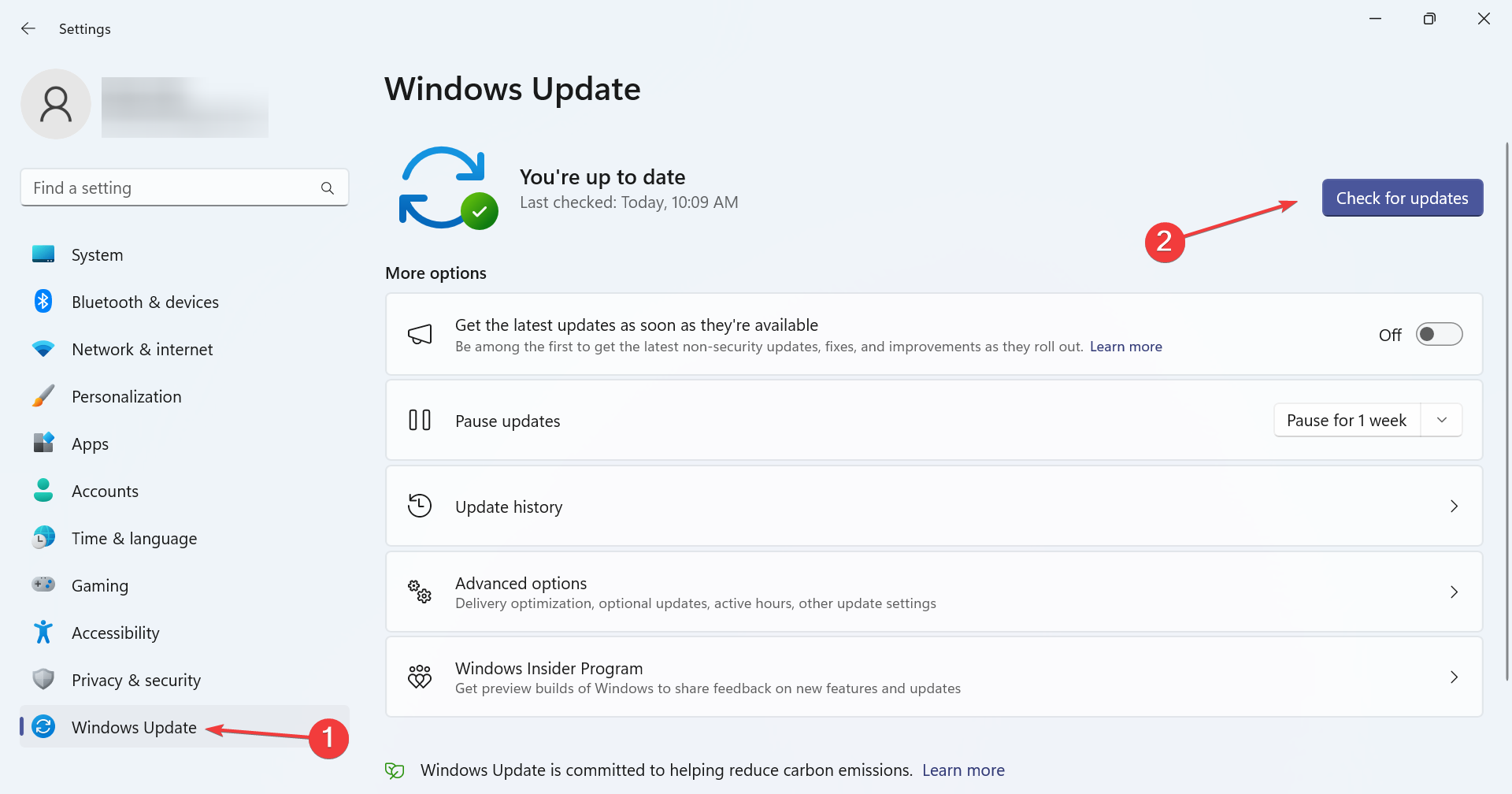Click the Gaming controller icon
Screen dimensions: 1512x794
tap(43, 584)
